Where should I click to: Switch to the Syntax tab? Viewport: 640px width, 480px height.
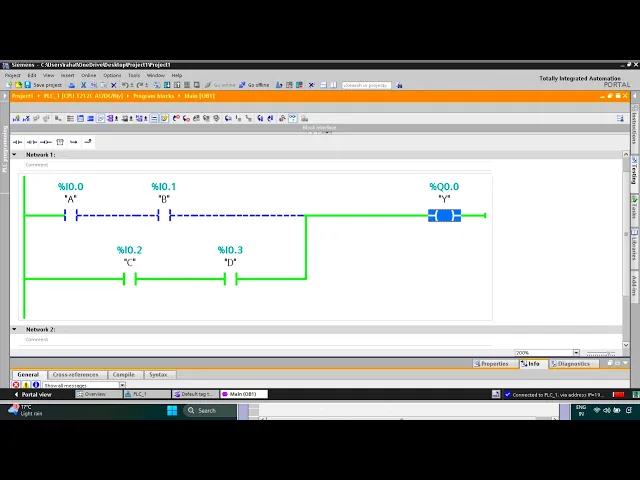click(158, 375)
